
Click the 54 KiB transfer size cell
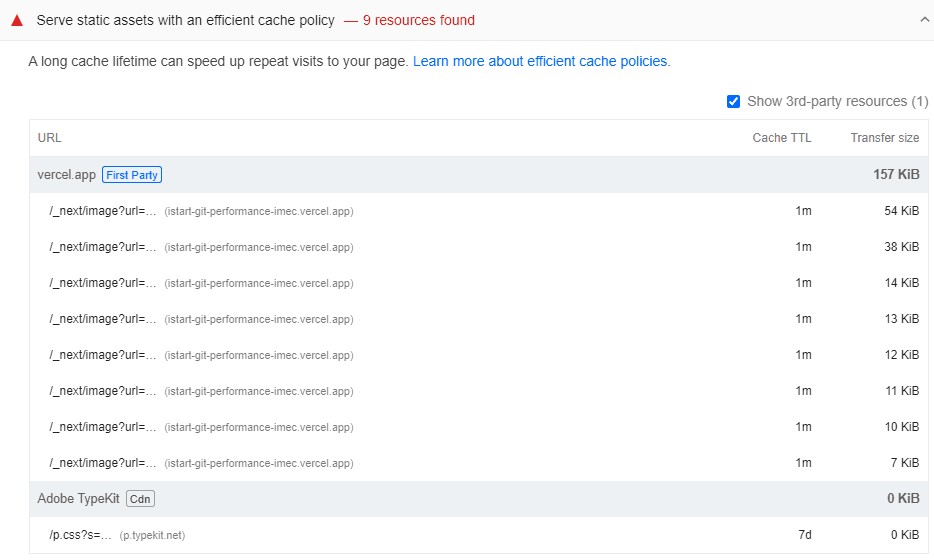[x=901, y=211]
